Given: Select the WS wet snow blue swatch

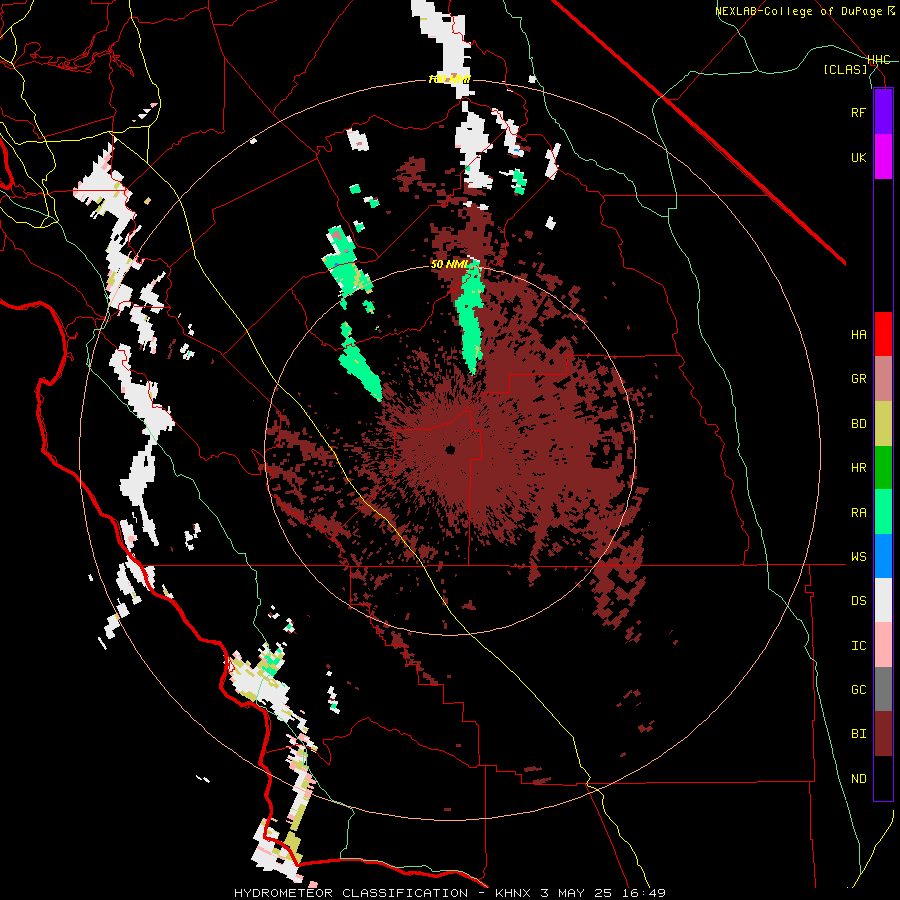Looking at the screenshot, I should [883, 556].
